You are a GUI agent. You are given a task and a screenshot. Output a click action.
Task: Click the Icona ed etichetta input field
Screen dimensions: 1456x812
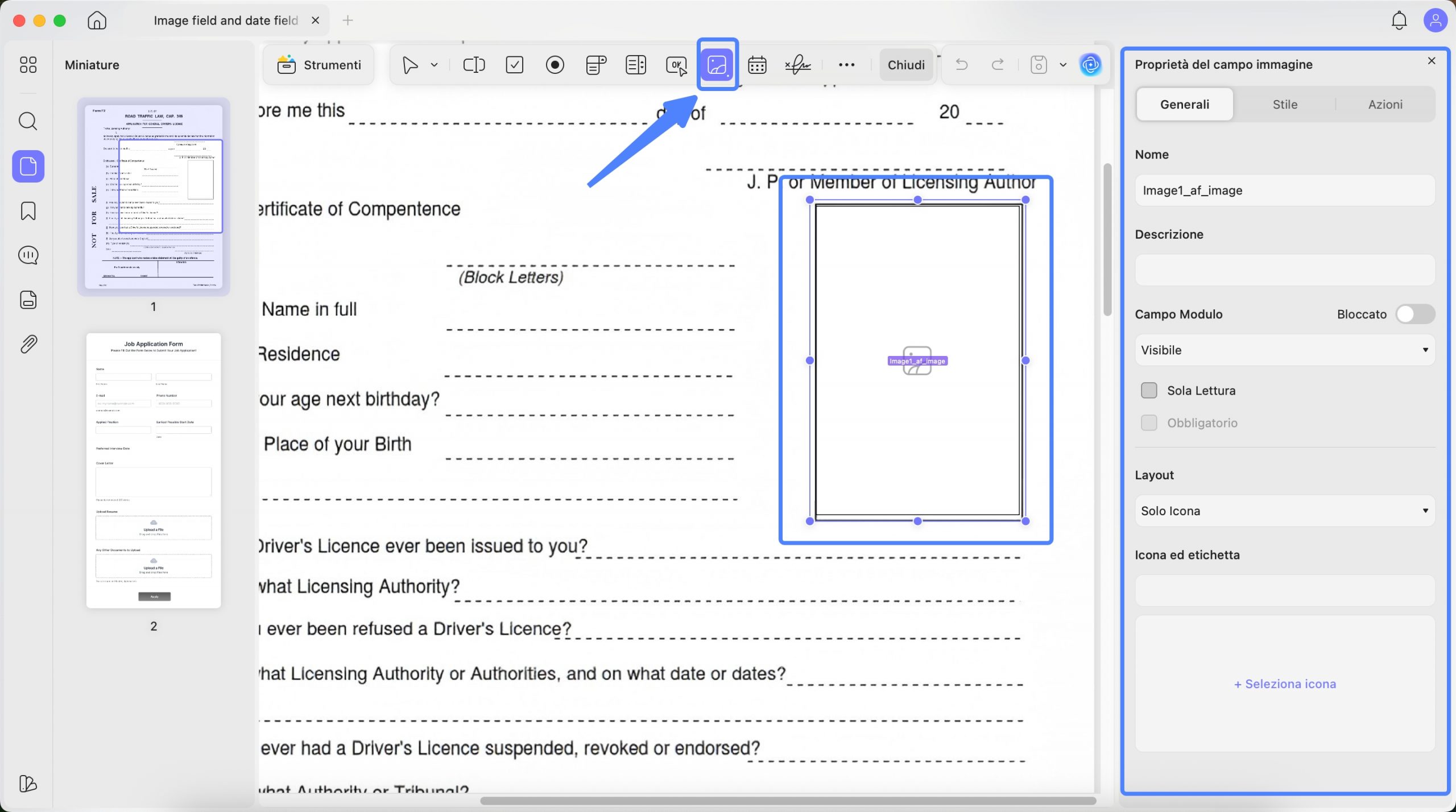[1285, 591]
